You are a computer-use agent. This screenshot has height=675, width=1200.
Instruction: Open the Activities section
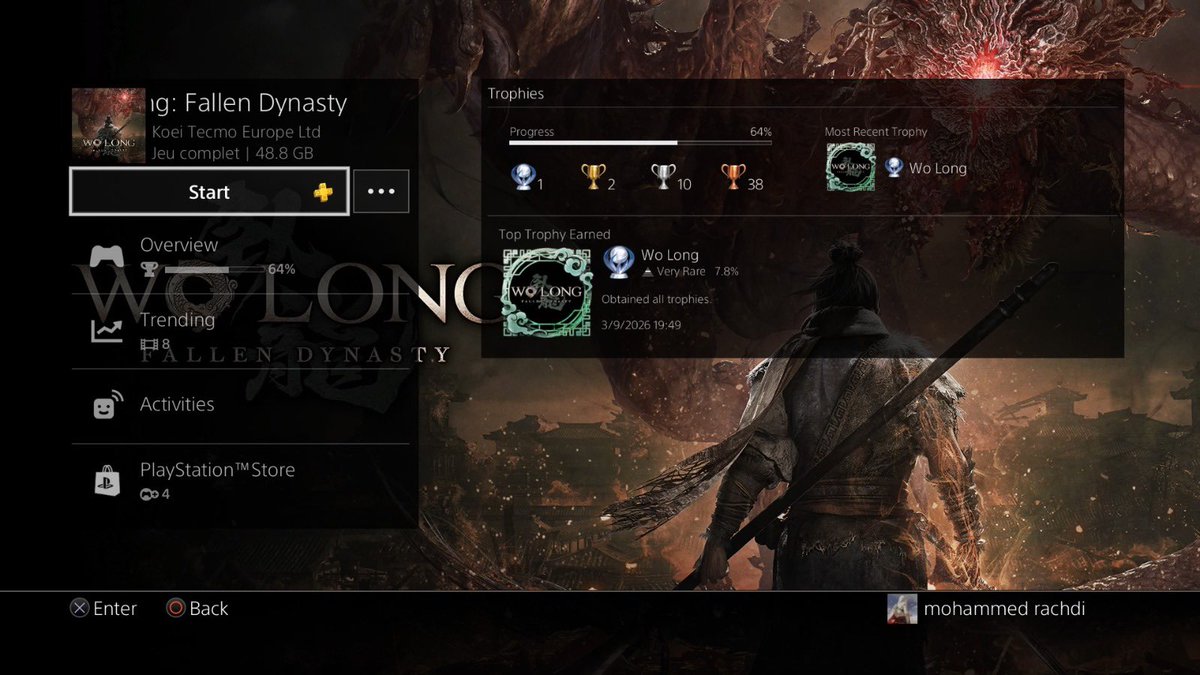240,405
